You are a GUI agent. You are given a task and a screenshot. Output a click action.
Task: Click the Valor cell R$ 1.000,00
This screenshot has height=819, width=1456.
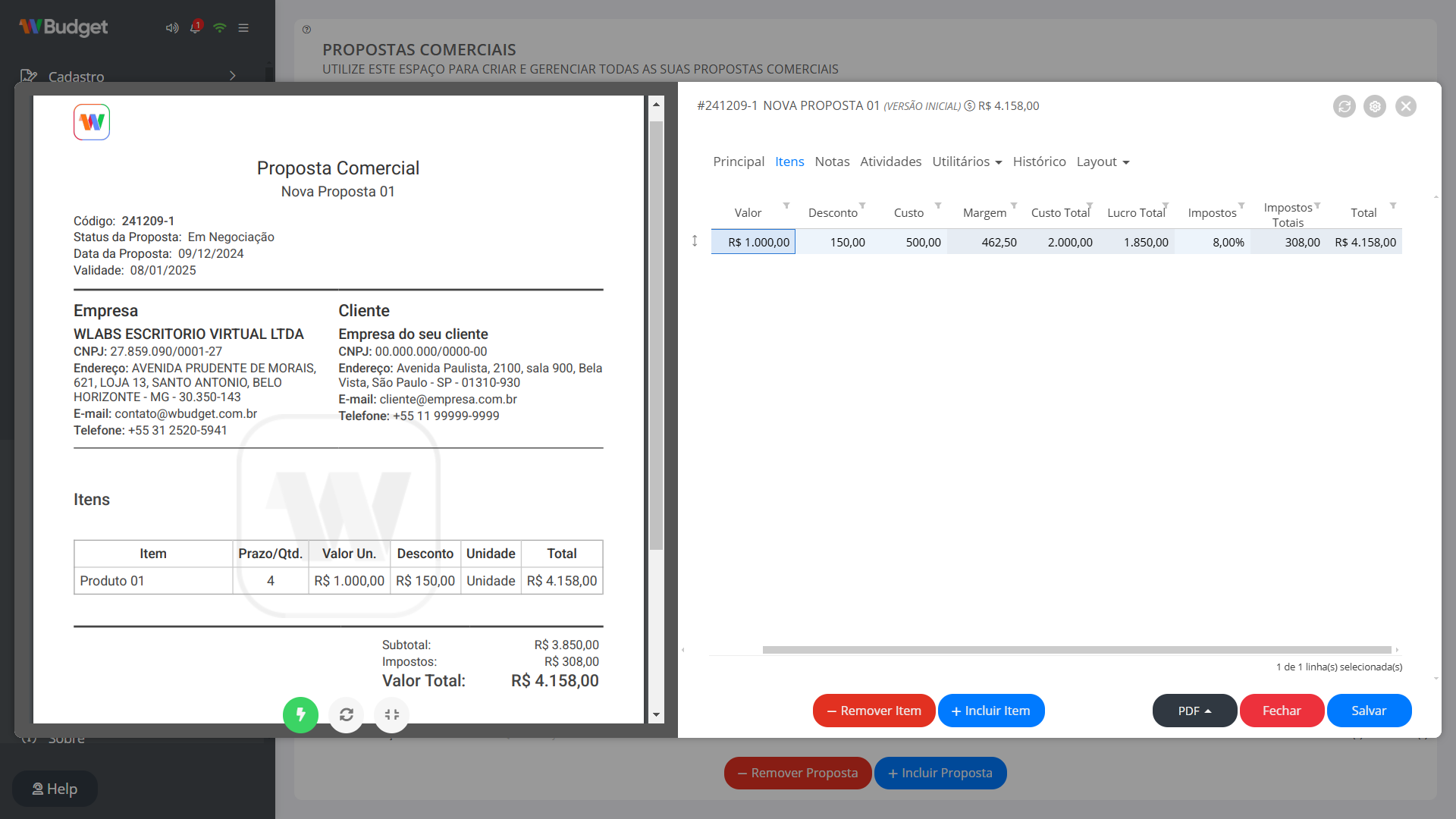coord(753,242)
